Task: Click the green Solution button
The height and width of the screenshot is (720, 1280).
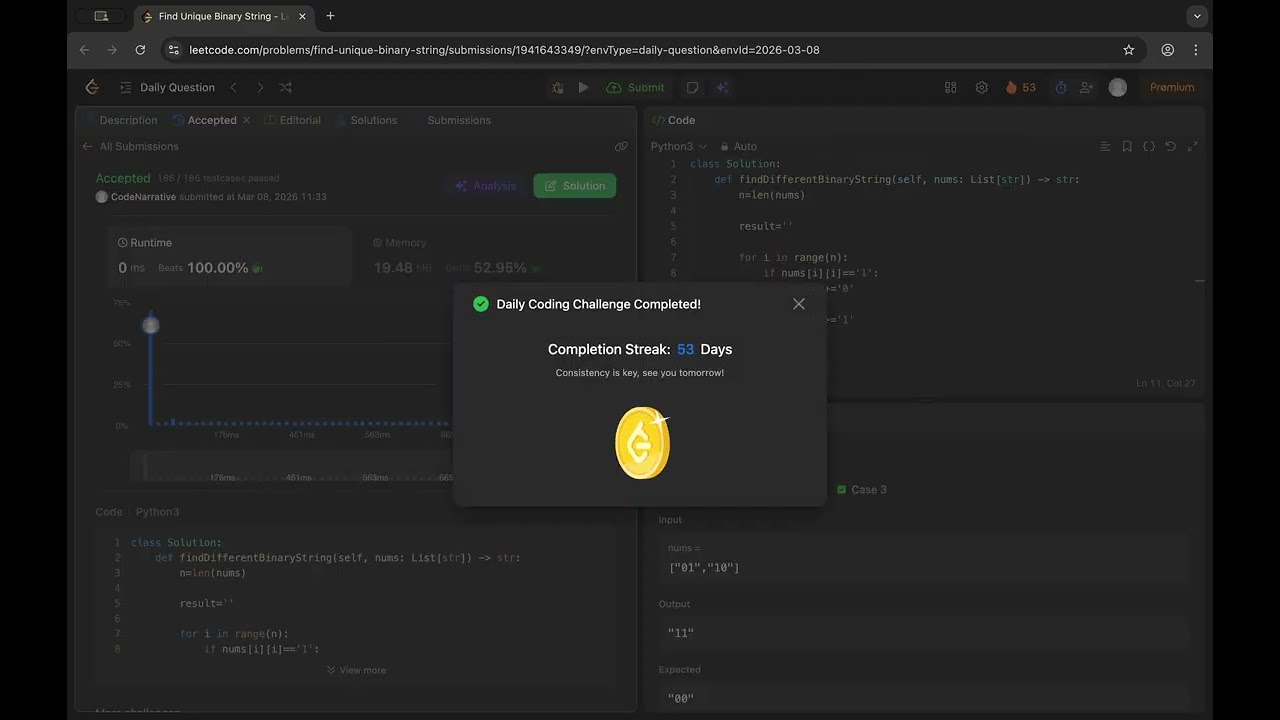Action: click(x=575, y=186)
